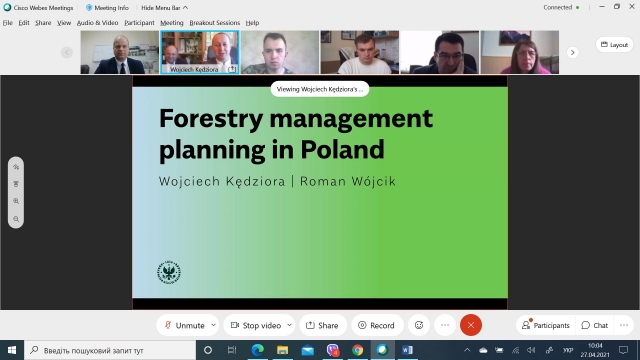The height and width of the screenshot is (360, 640).
Task: Start recording the meeting
Action: coord(377,325)
